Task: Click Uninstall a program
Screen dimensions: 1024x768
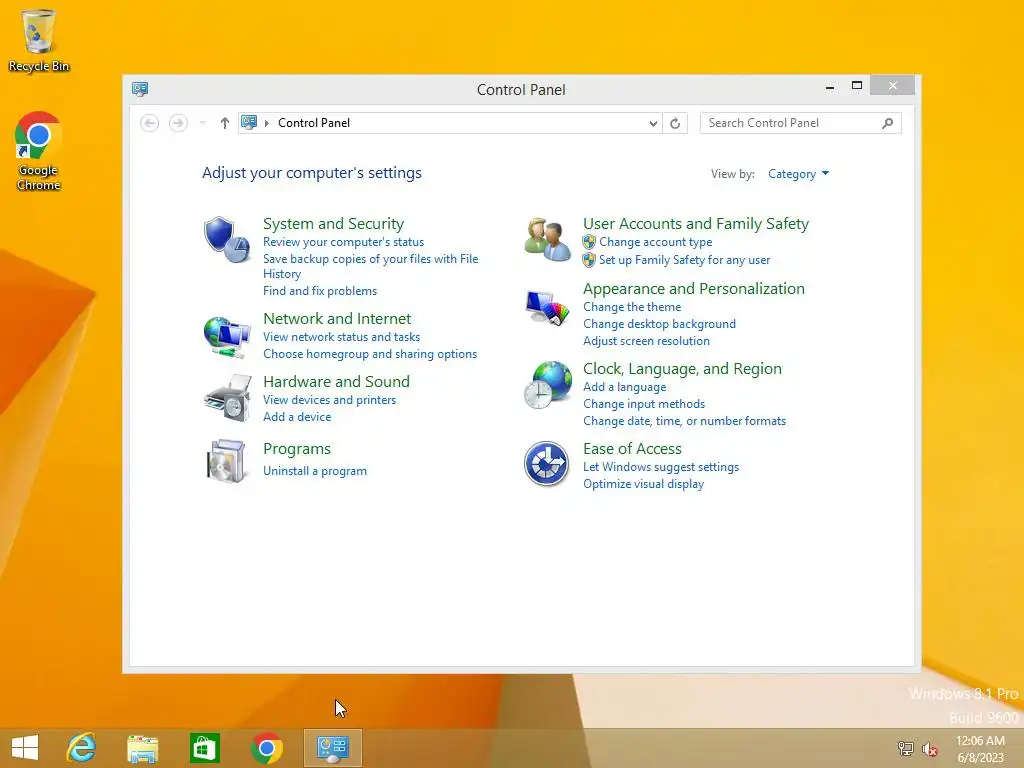Action: point(315,471)
